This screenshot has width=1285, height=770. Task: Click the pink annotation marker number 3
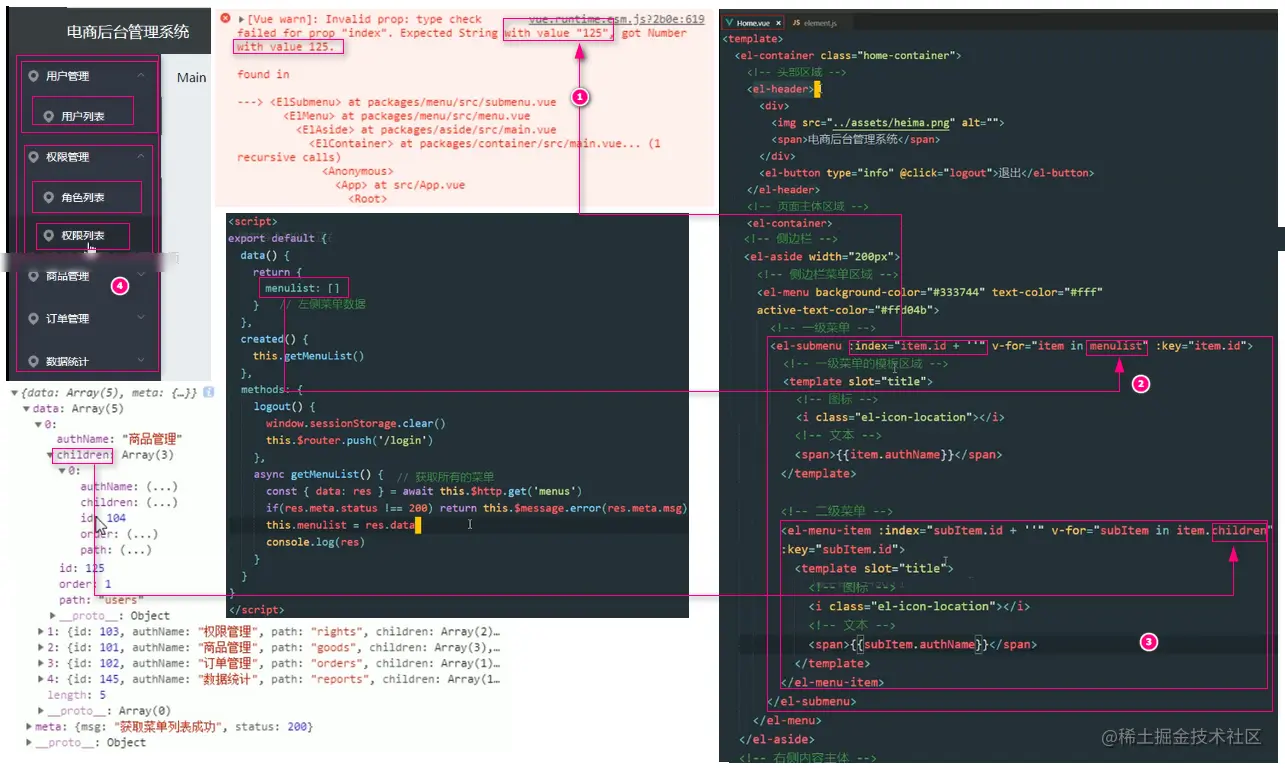coord(1149,643)
